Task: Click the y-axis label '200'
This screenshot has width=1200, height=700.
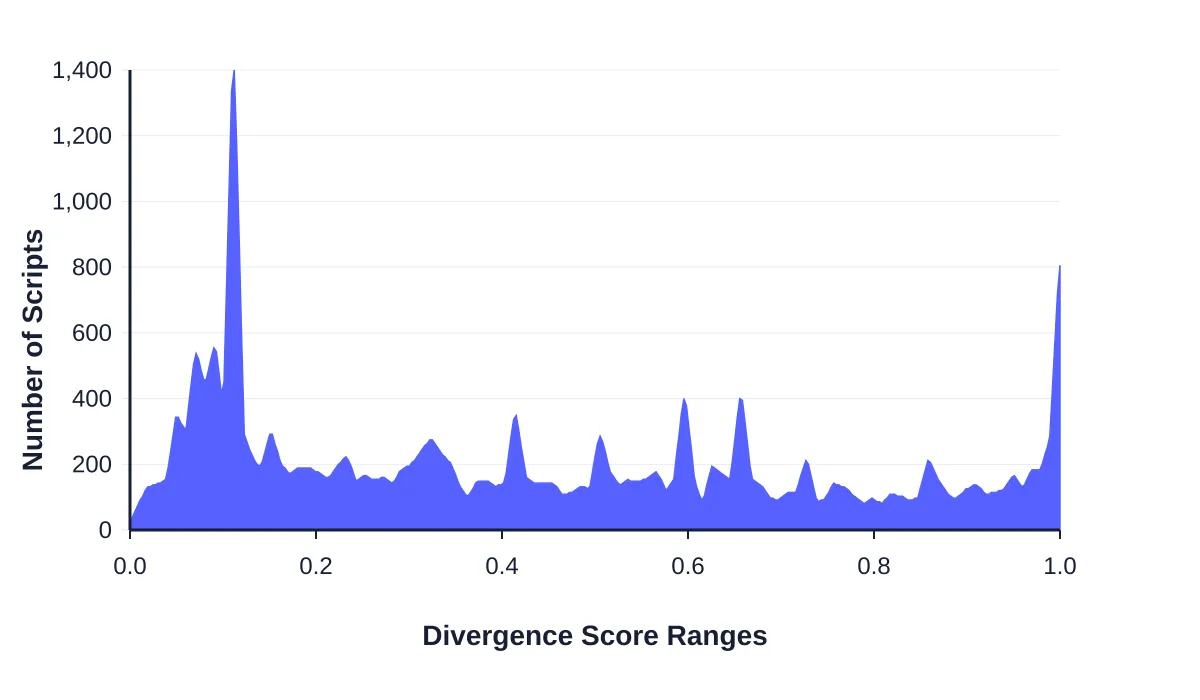Action: (x=92, y=465)
